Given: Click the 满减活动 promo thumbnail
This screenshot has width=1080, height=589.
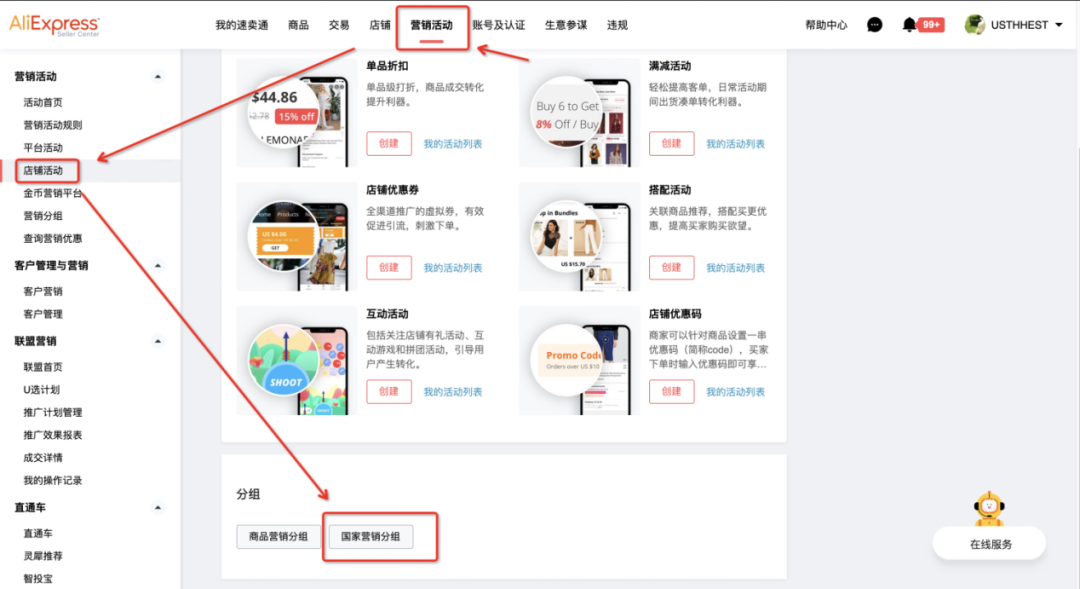Looking at the screenshot, I should (x=579, y=113).
